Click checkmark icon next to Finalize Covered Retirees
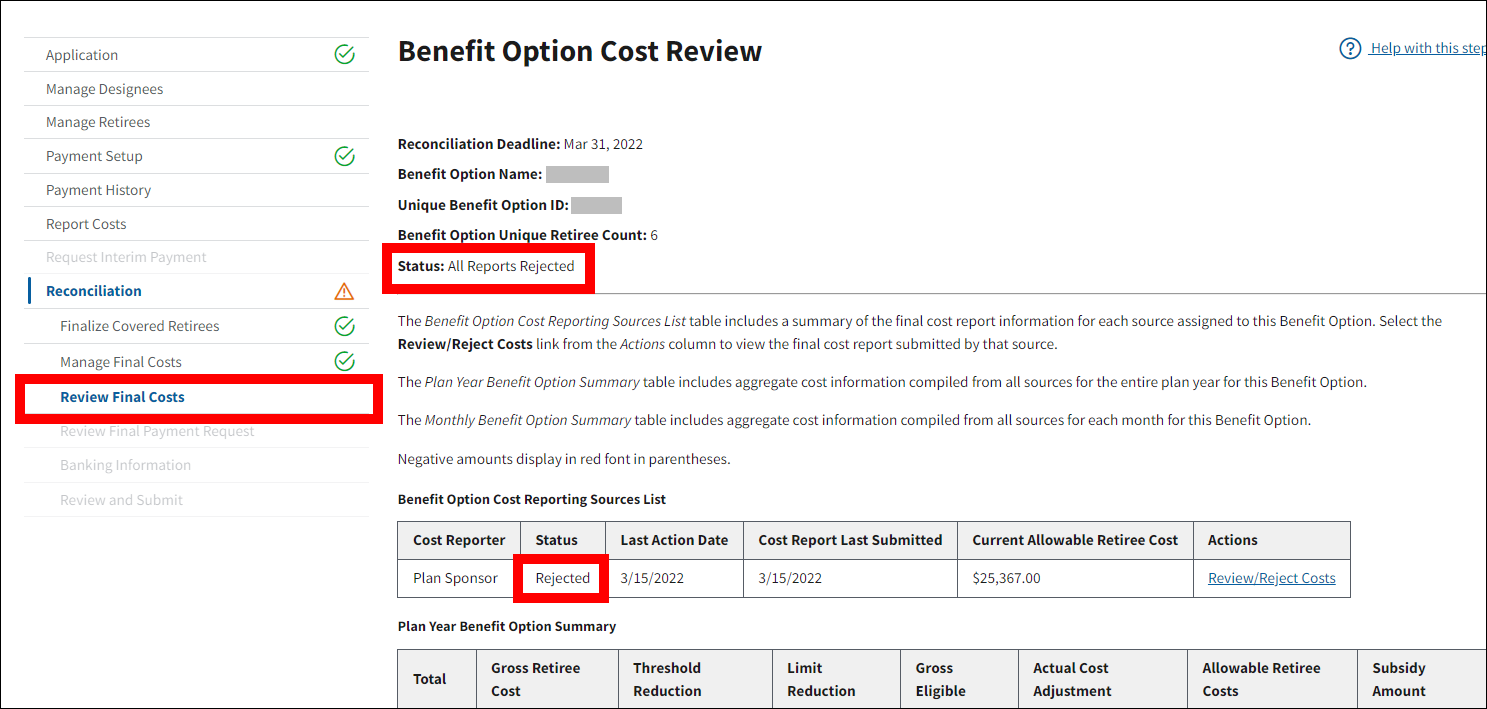Image resolution: width=1487 pixels, height=709 pixels. click(x=344, y=326)
